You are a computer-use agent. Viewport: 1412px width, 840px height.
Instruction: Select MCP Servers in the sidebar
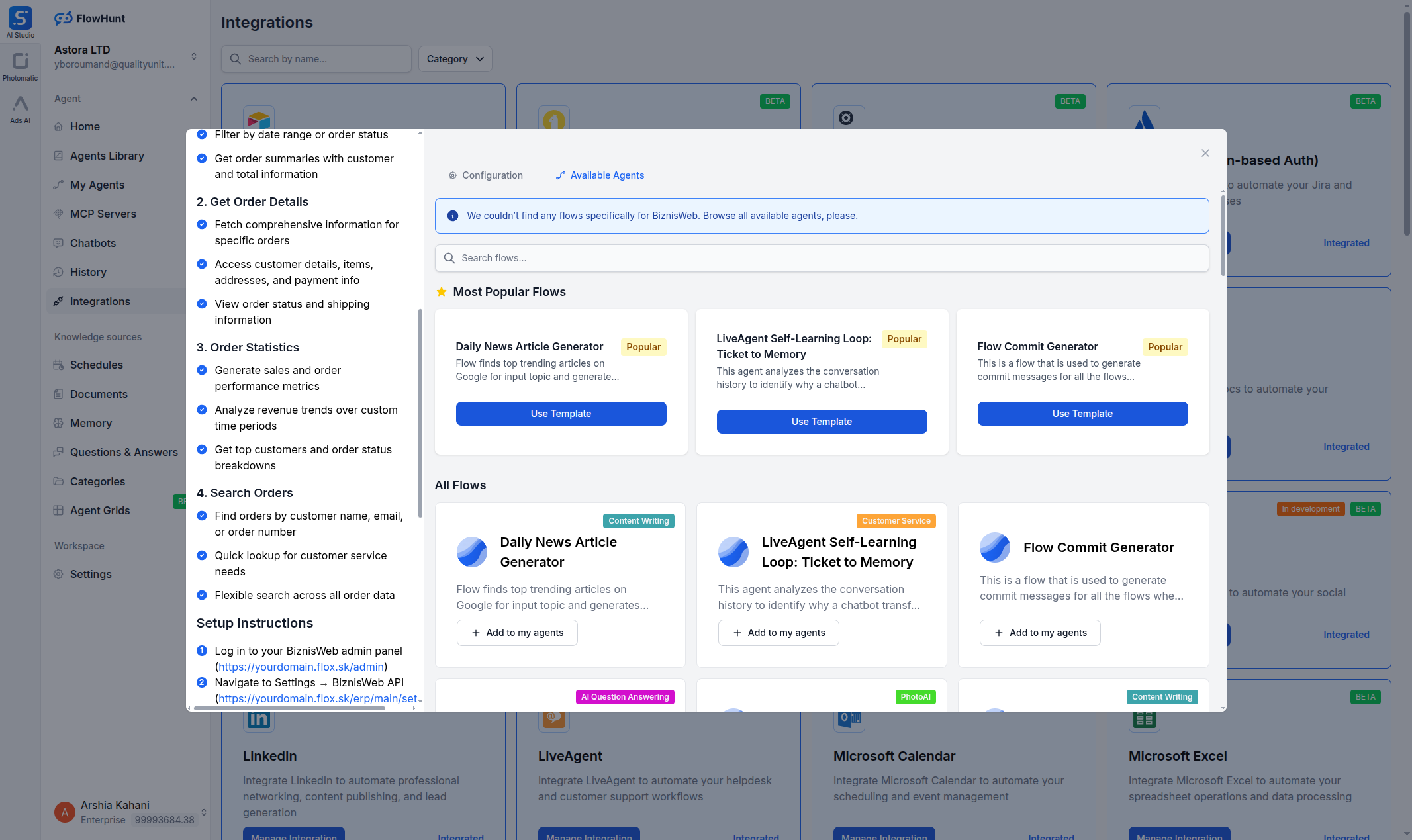click(x=103, y=214)
